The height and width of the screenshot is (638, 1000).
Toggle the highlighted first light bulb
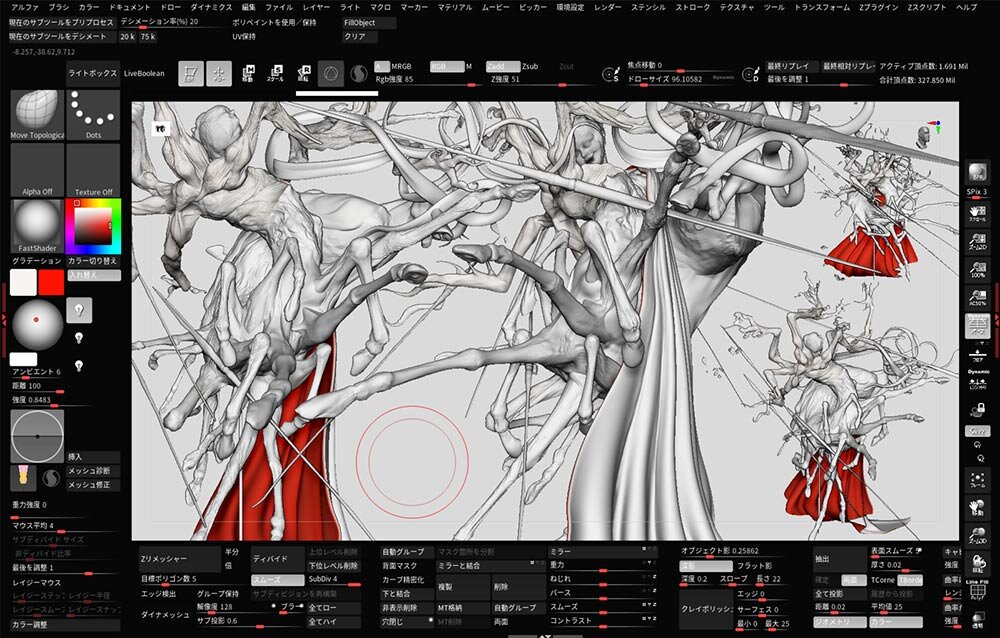pos(79,310)
